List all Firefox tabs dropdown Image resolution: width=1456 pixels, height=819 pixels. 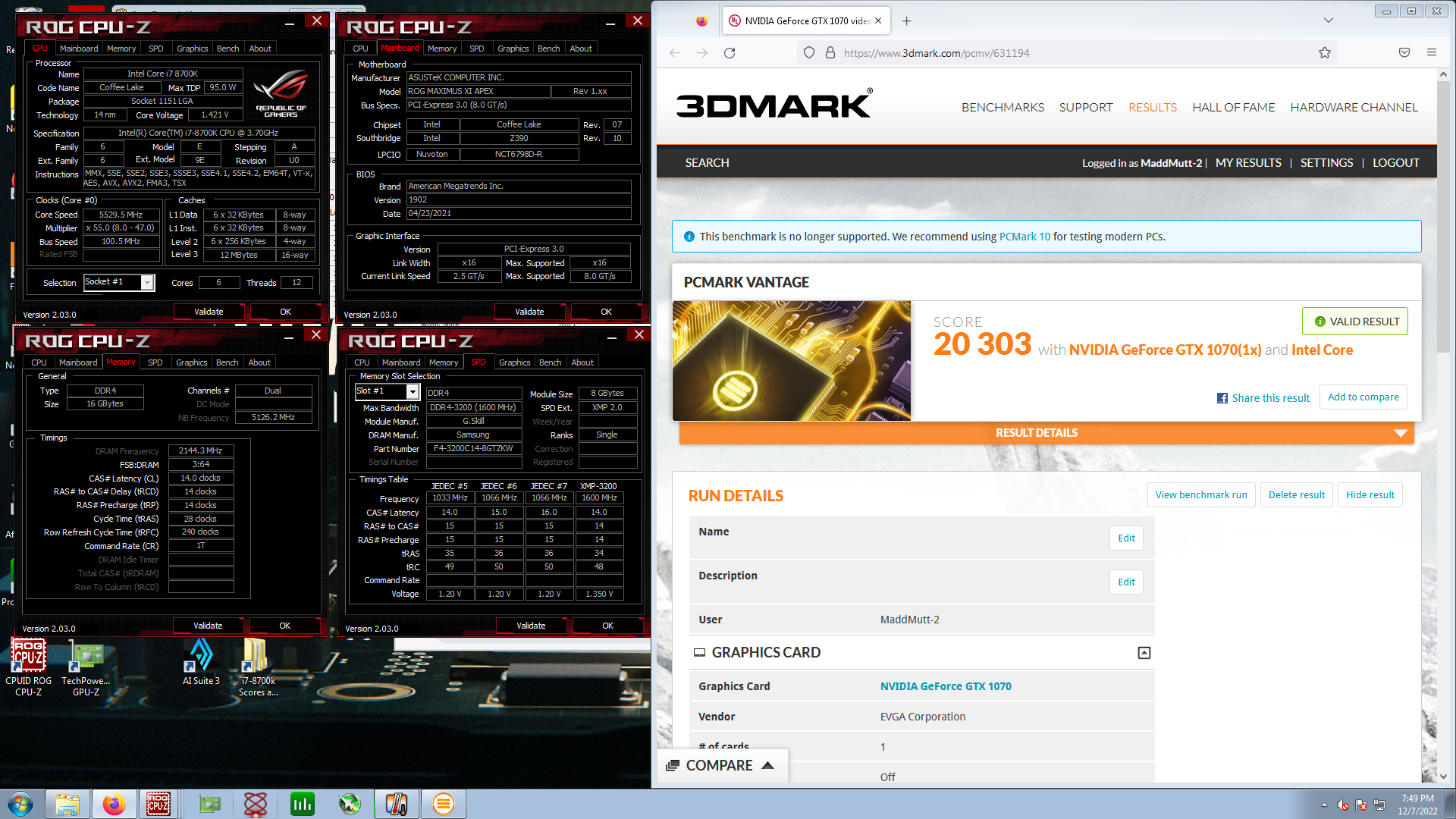point(1328,20)
